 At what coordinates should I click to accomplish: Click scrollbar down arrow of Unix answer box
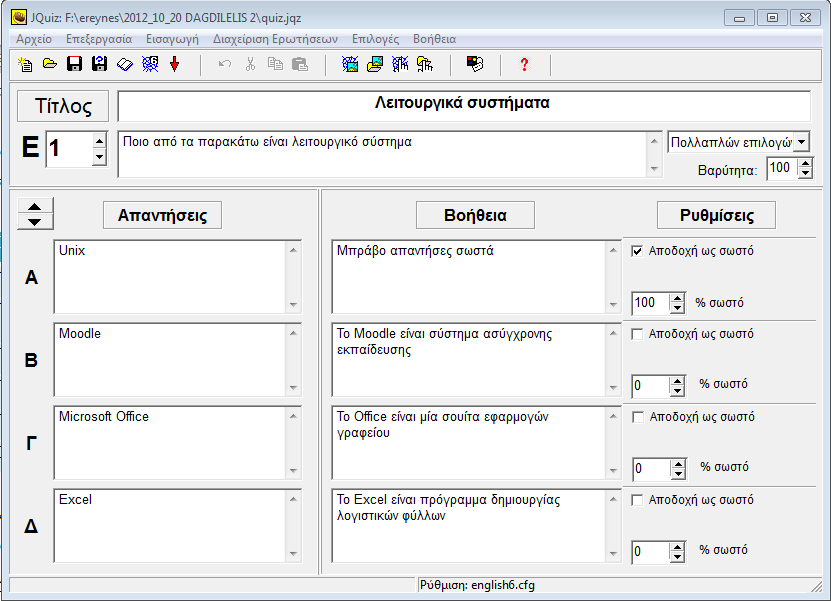pos(293,305)
